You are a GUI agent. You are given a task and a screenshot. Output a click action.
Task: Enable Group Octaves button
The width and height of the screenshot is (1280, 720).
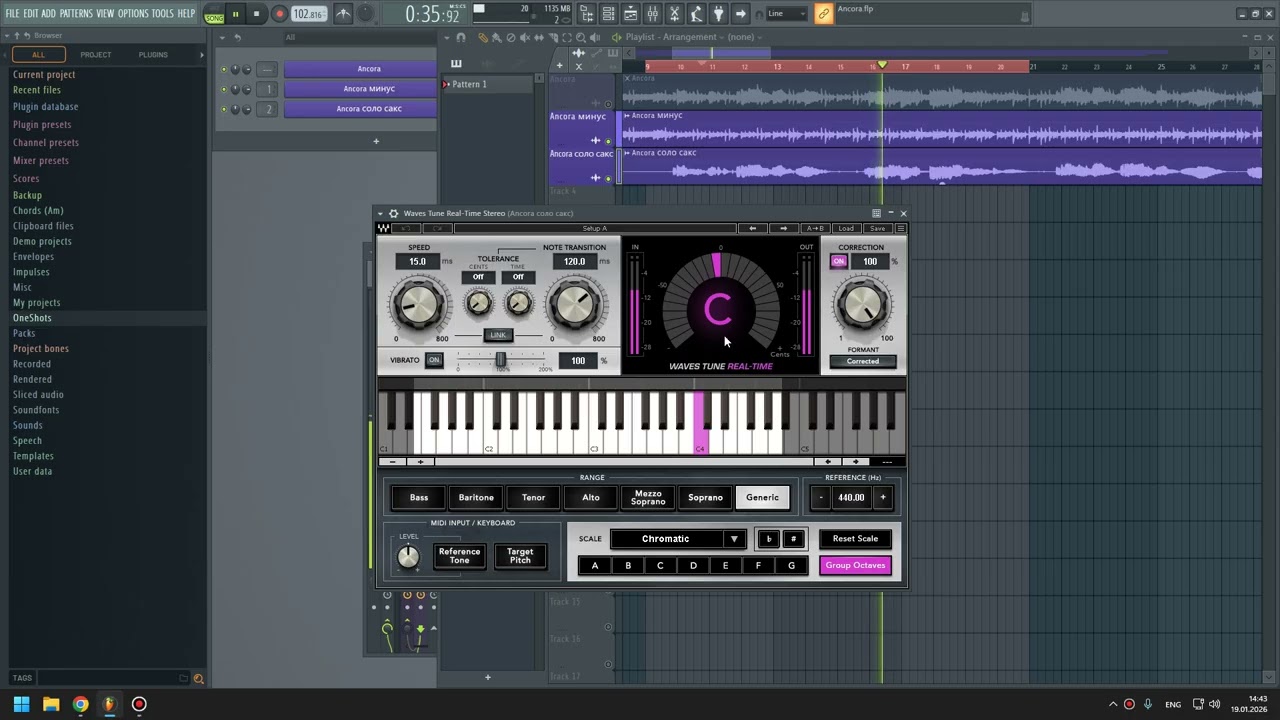pos(855,566)
